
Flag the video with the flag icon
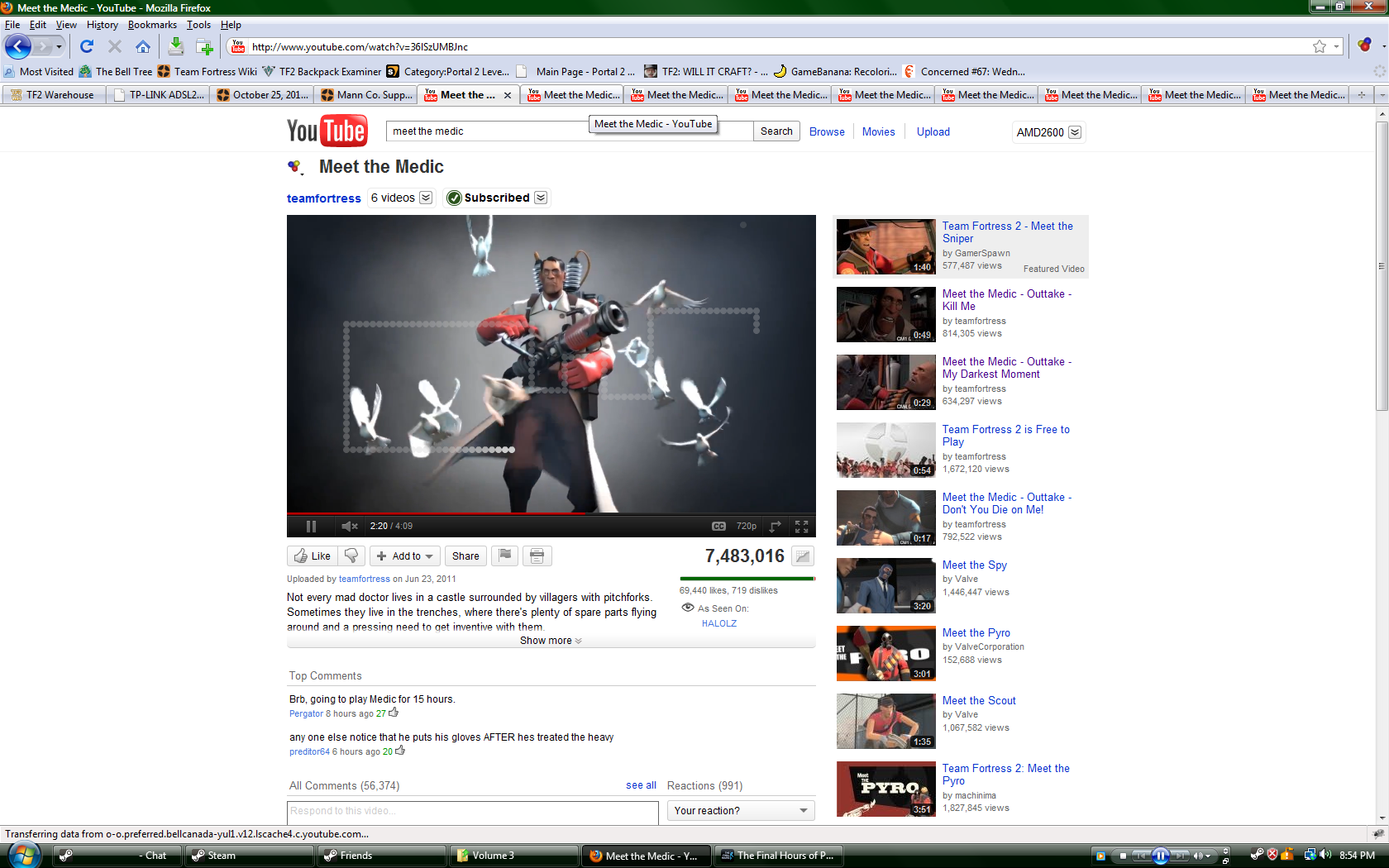[505, 556]
